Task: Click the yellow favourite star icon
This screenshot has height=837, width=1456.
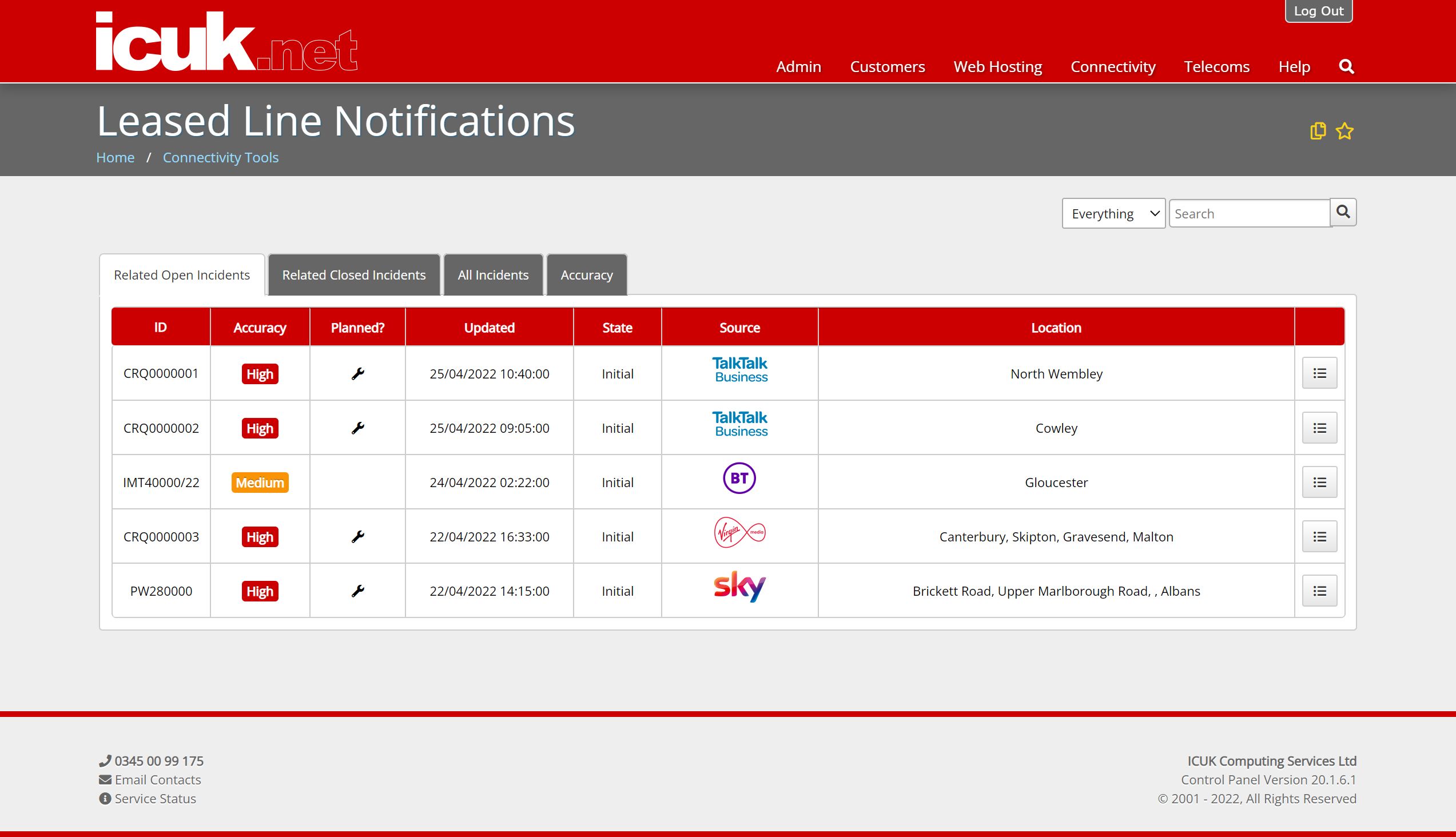Action: [1344, 131]
